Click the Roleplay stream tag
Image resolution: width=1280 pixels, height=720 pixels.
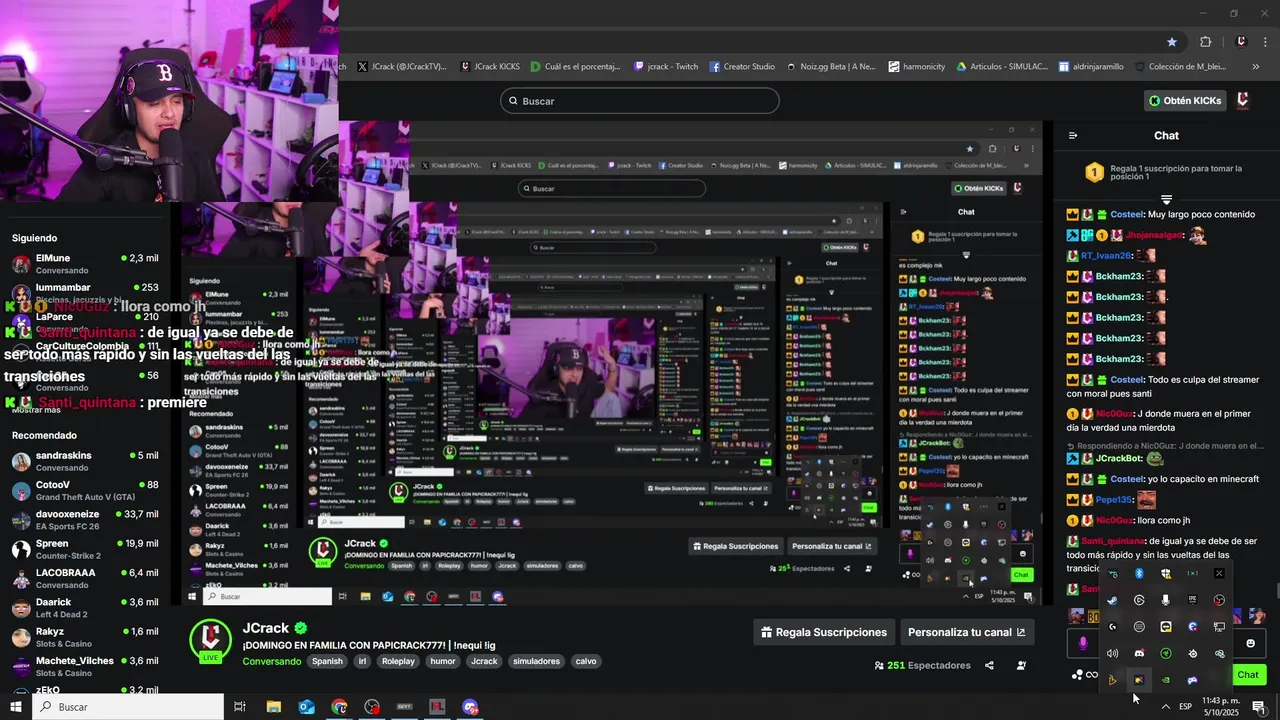[398, 661]
